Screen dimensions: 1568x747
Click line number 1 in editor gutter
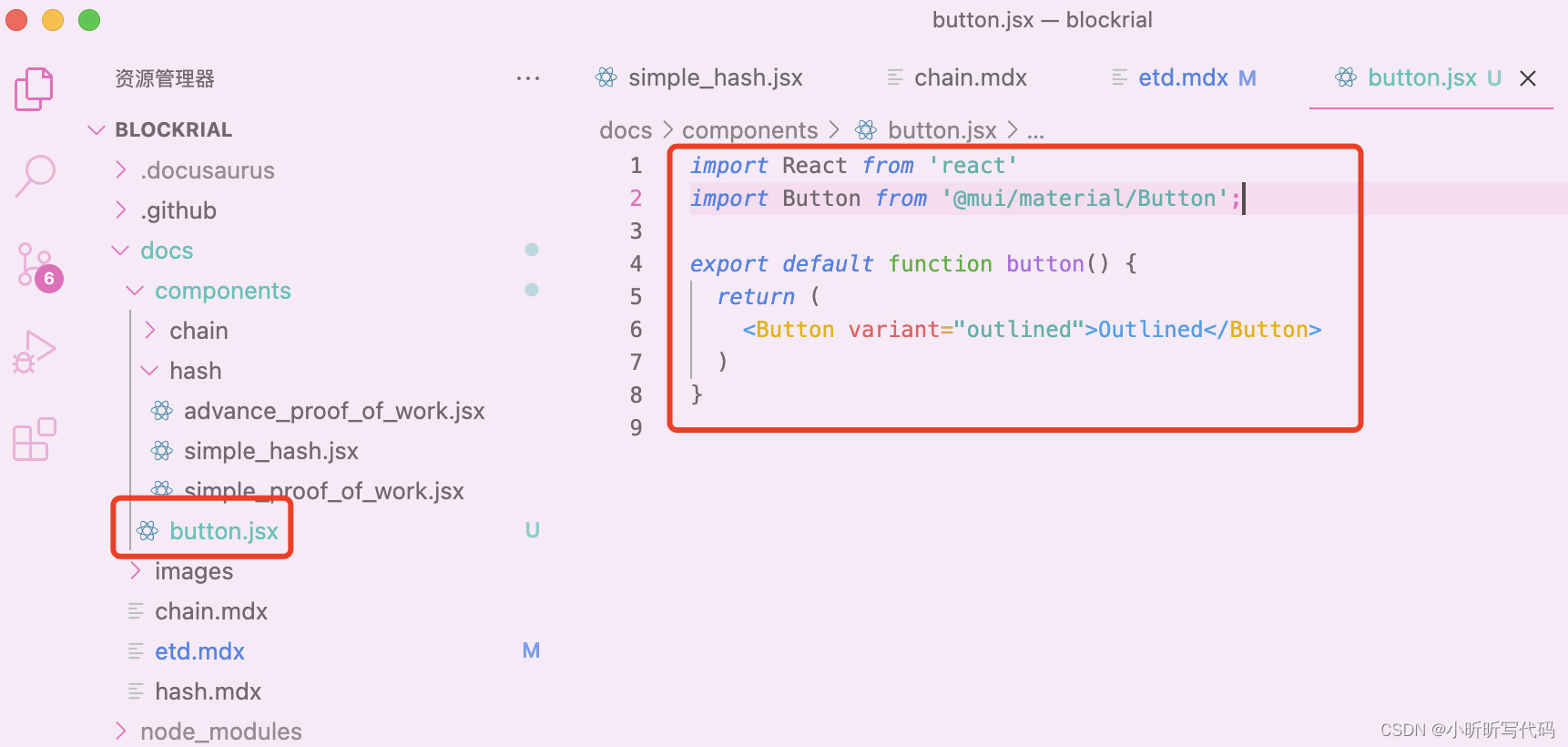[x=636, y=166]
